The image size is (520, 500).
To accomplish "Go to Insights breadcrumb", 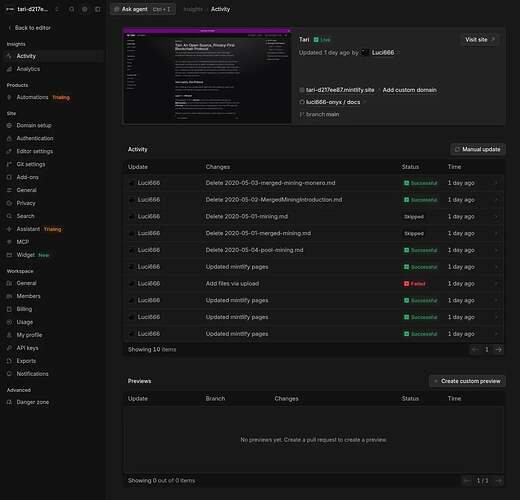I will click(193, 9).
